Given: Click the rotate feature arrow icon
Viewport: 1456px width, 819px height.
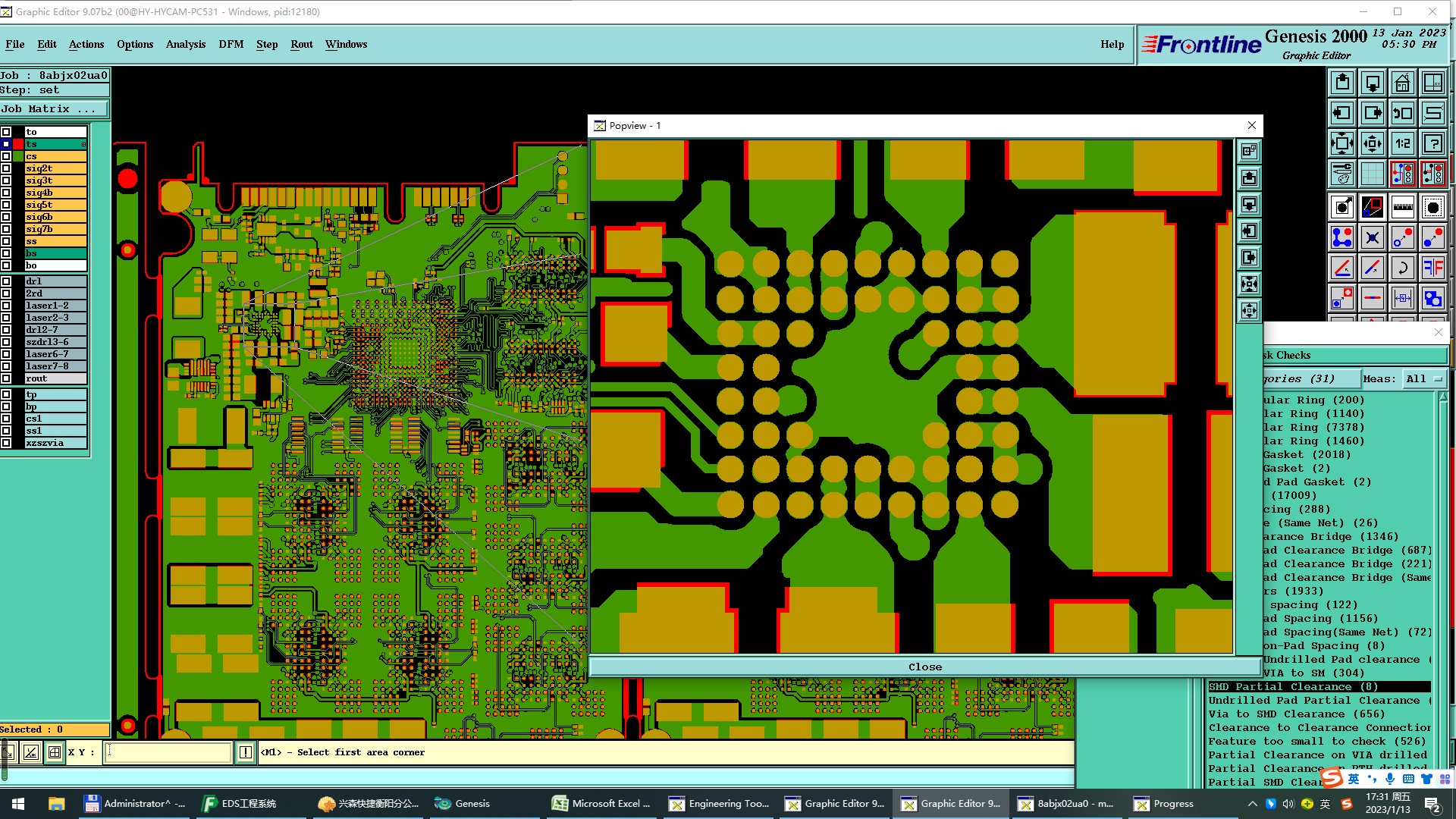Looking at the screenshot, I should click(1402, 268).
